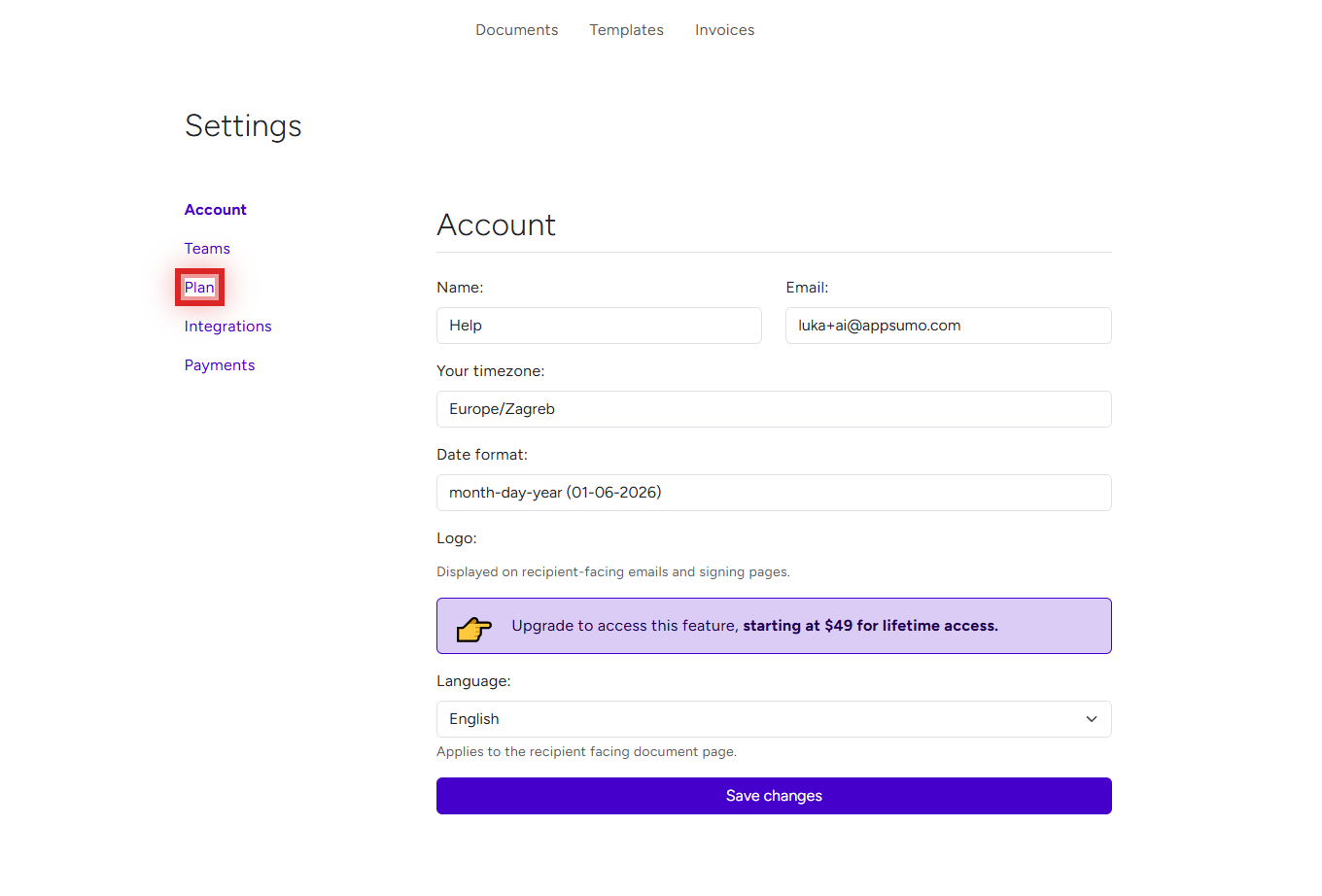Open Payments settings
Viewport: 1322px width, 896px height.
point(220,364)
